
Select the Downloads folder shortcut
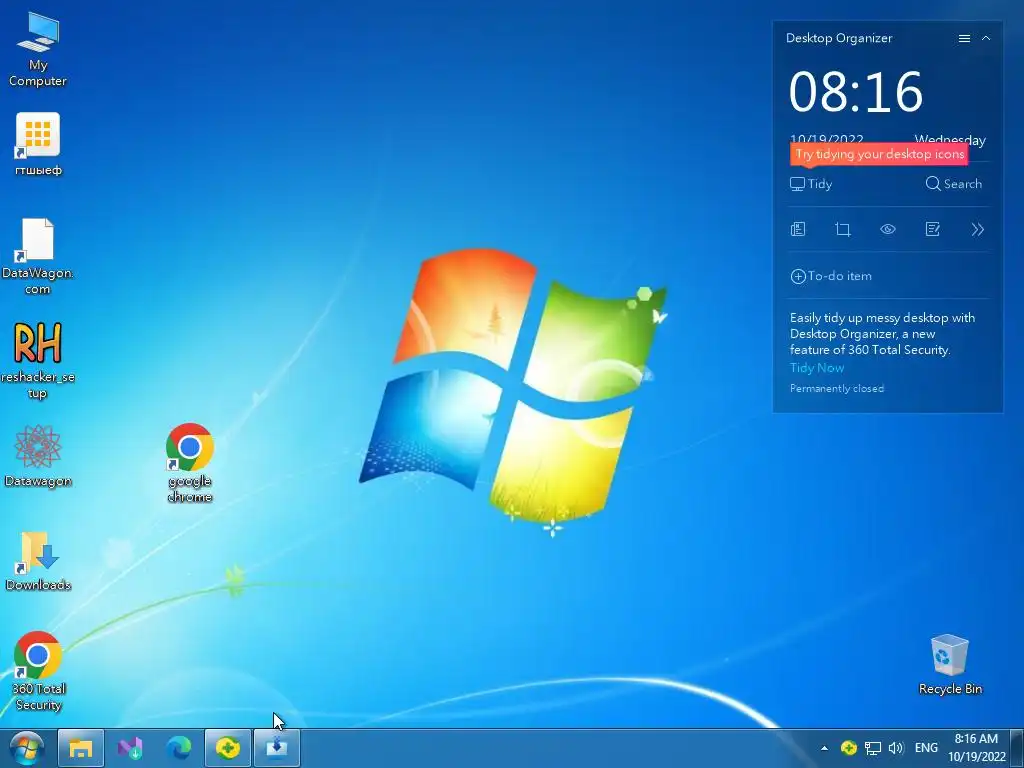[38, 561]
